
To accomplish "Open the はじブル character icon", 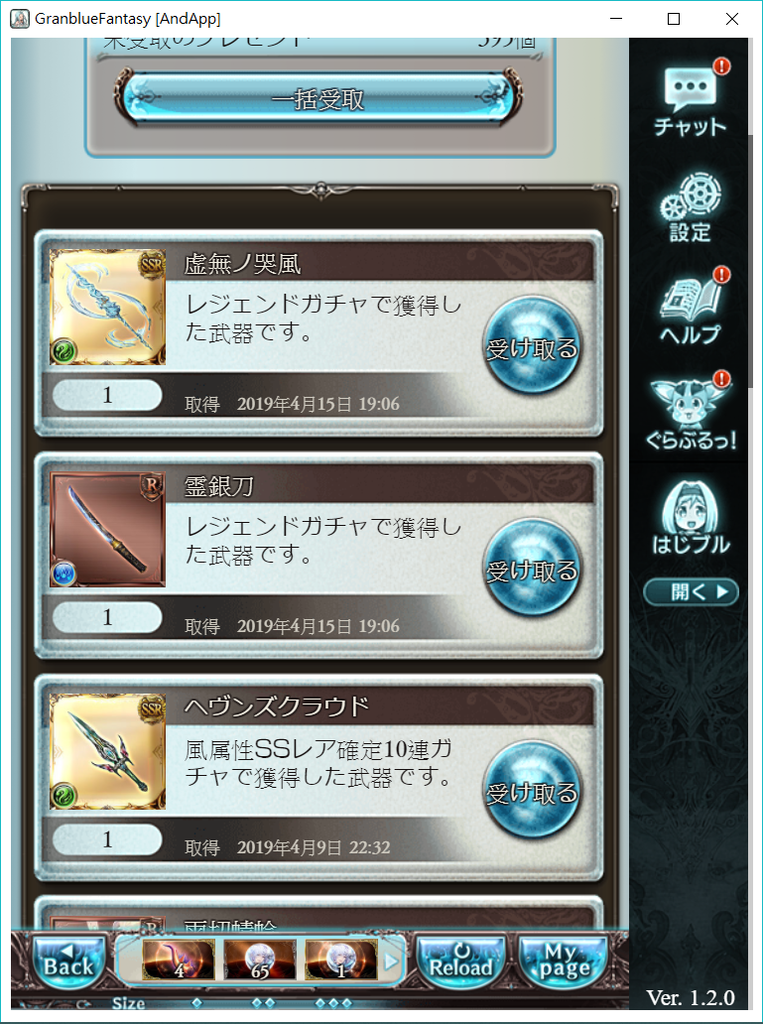I will click(x=691, y=517).
